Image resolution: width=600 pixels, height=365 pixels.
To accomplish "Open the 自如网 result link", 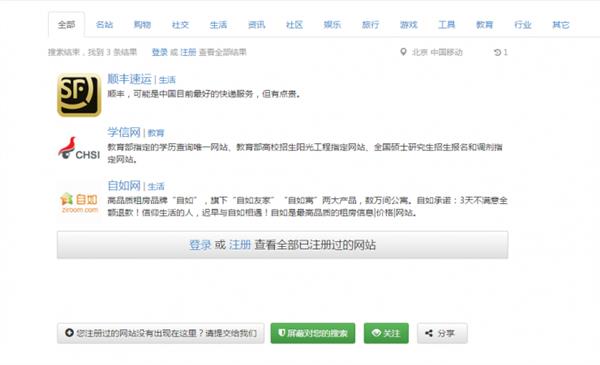I will 124,186.
